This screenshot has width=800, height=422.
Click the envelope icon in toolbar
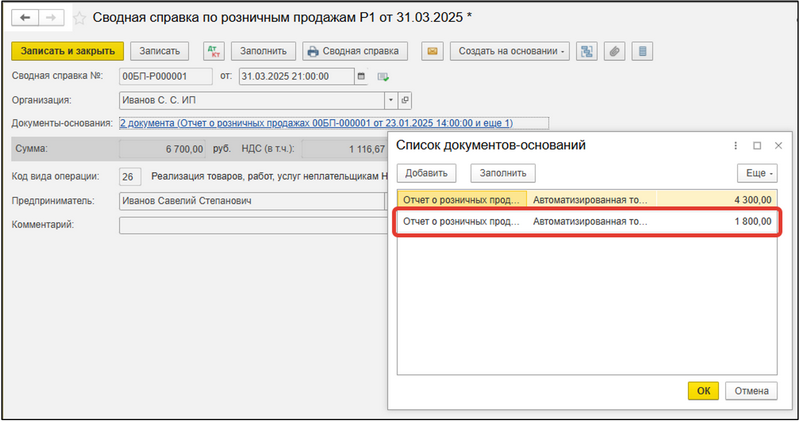[432, 51]
